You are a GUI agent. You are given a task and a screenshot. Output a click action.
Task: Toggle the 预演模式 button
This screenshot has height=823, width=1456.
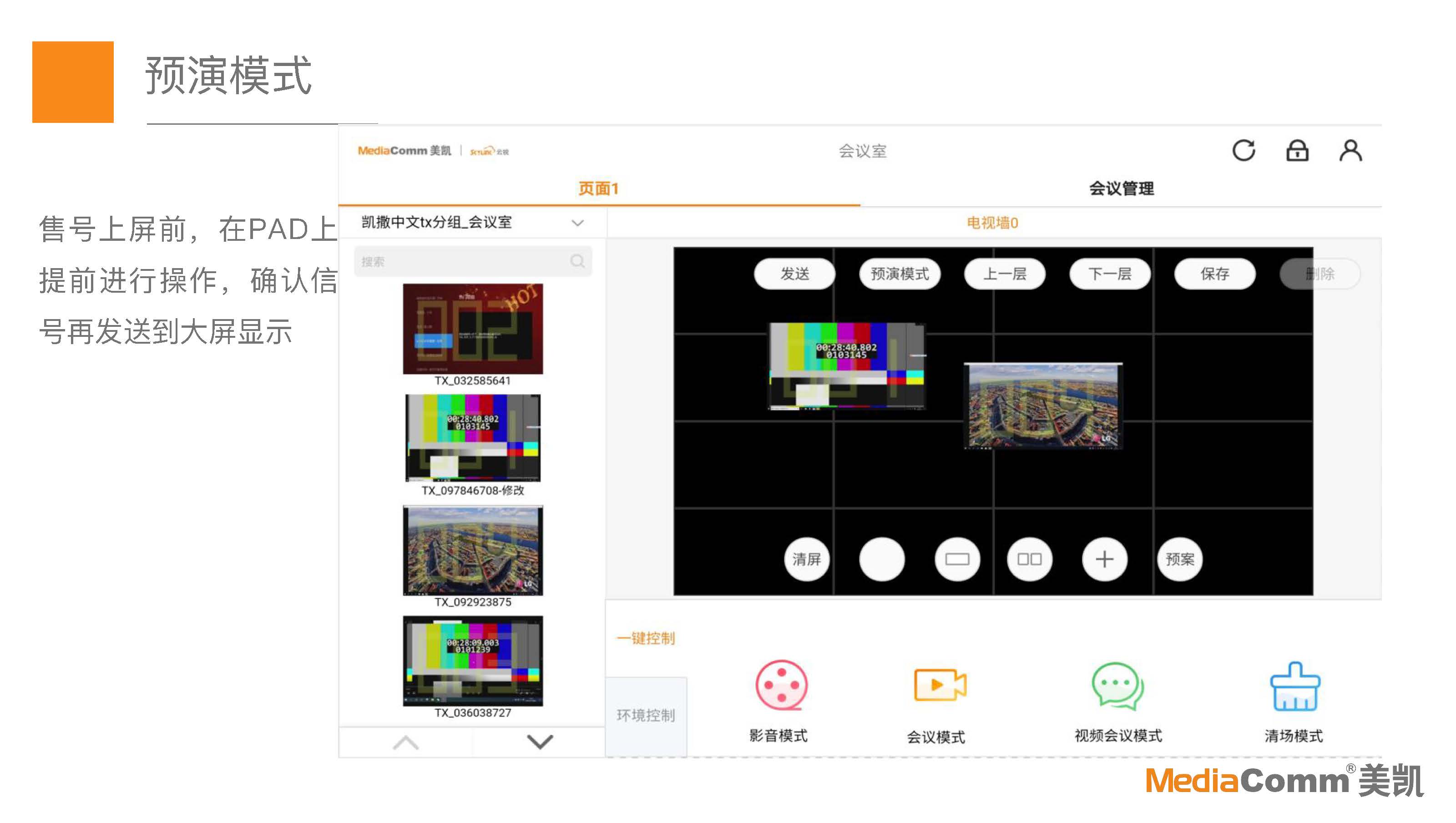[900, 274]
